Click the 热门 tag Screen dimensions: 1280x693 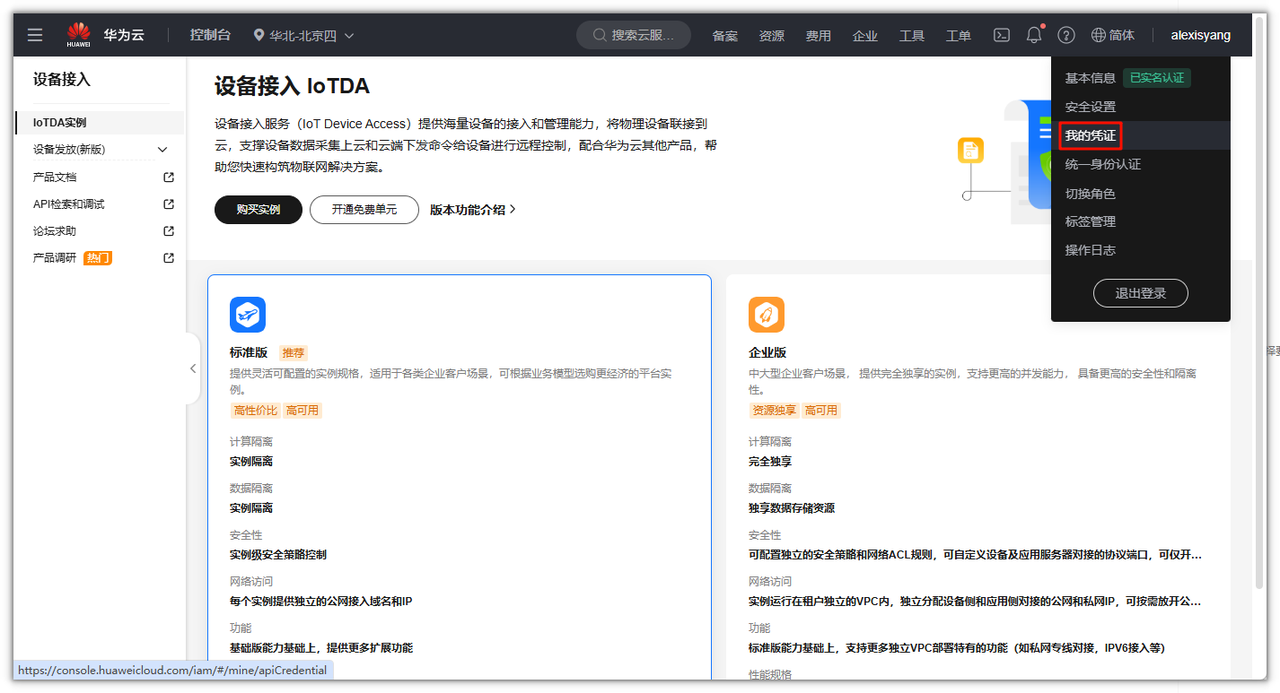click(98, 258)
